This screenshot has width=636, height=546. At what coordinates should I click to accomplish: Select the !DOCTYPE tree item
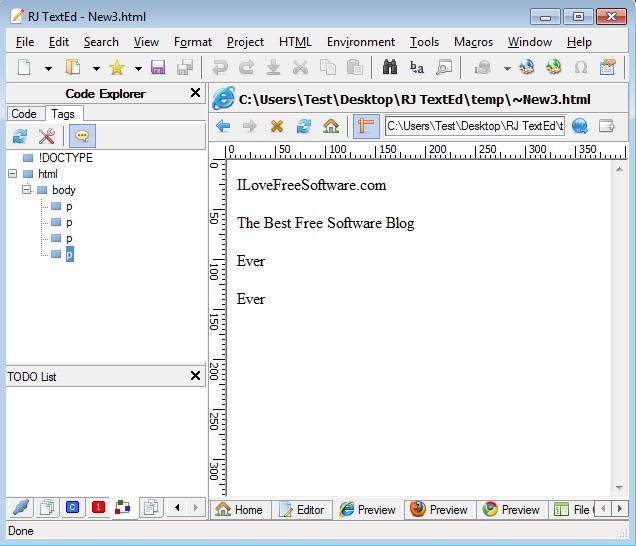(x=65, y=158)
